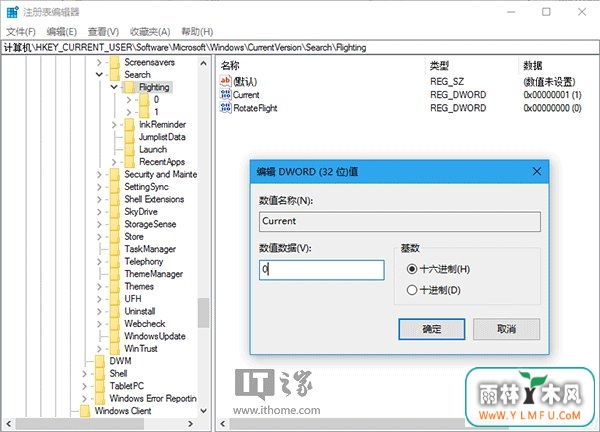Screen dimensions: 600x432
Task: Click the tree pane horizontal scrollbar thumb
Action: pos(80,424)
